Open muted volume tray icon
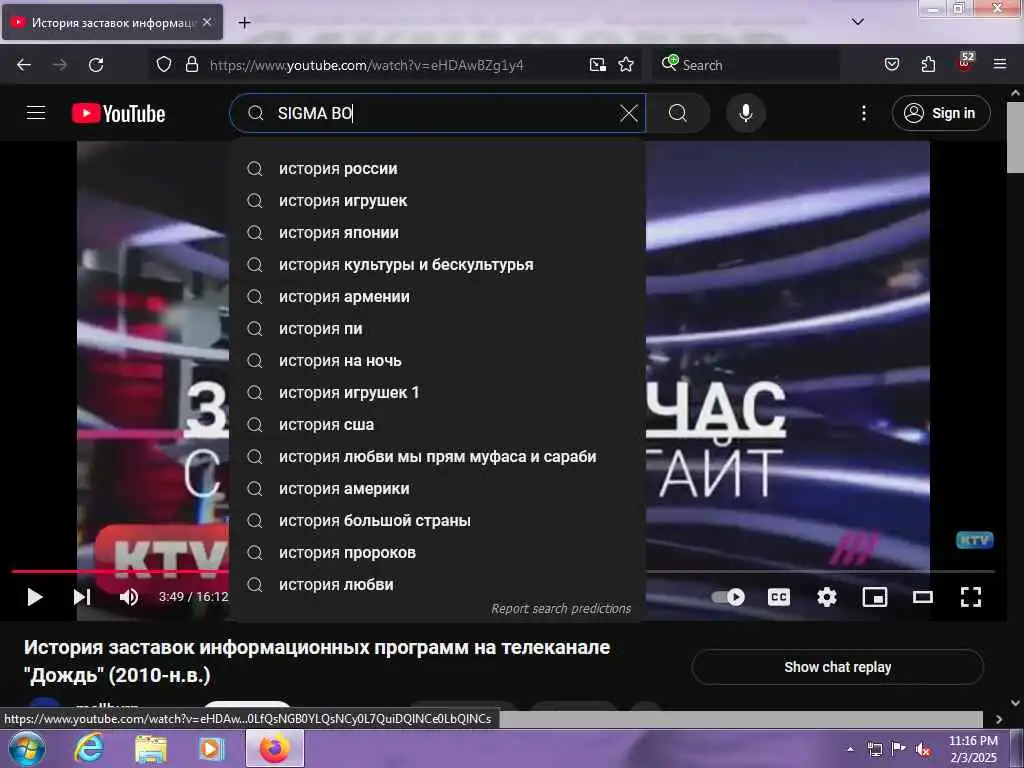The image size is (1024, 768). [923, 750]
